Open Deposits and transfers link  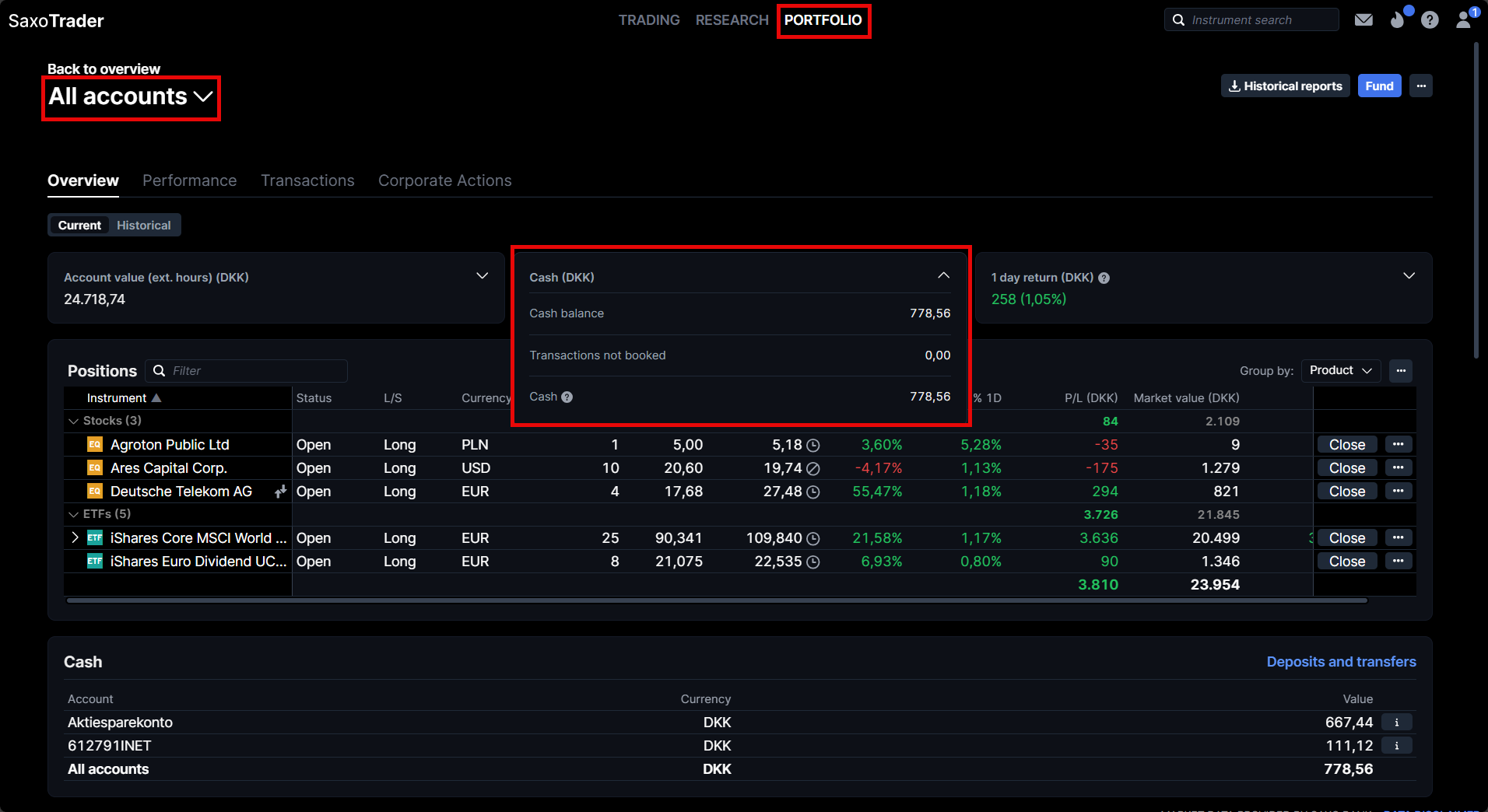[1341, 662]
